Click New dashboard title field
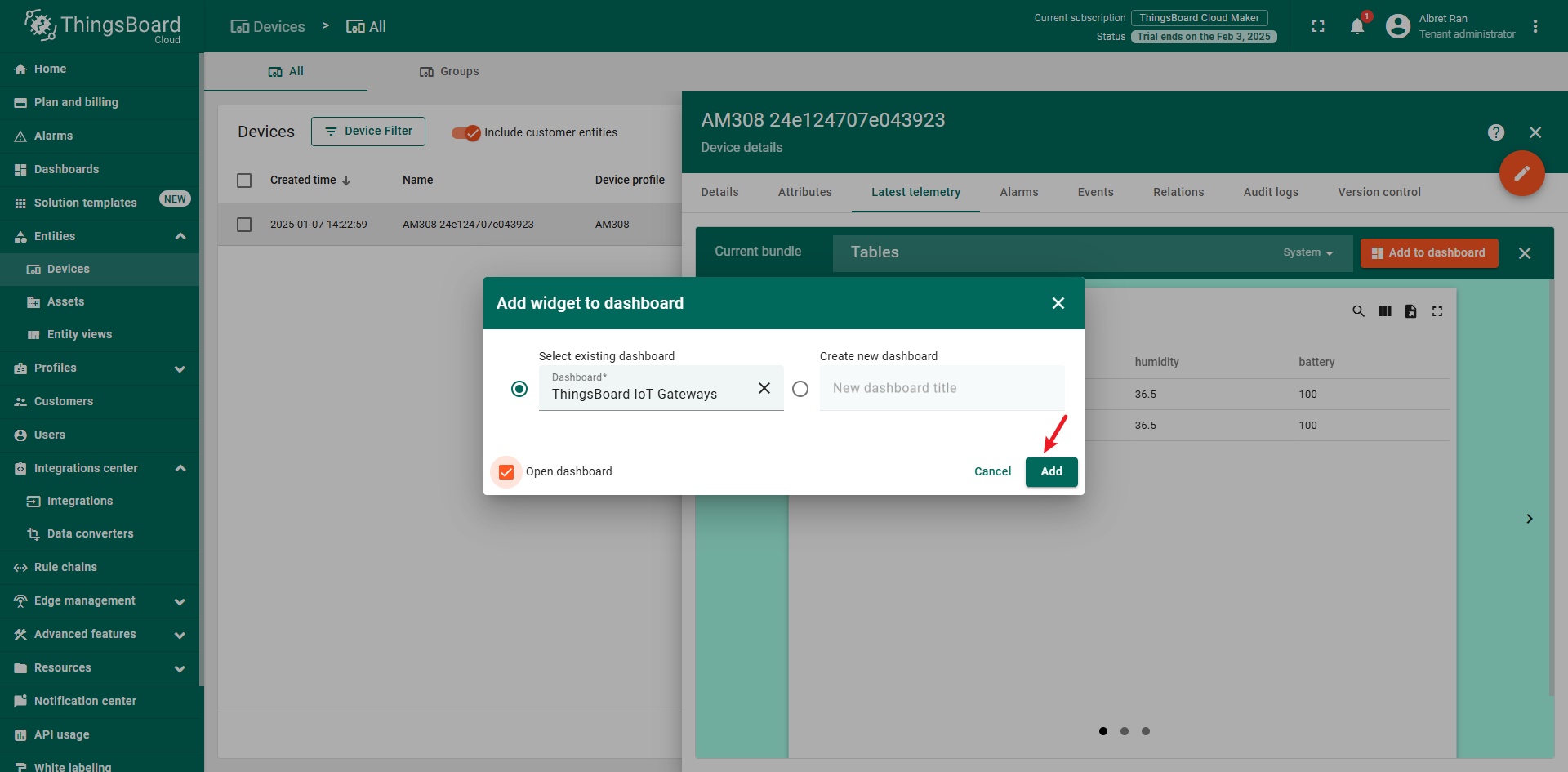 [x=942, y=388]
